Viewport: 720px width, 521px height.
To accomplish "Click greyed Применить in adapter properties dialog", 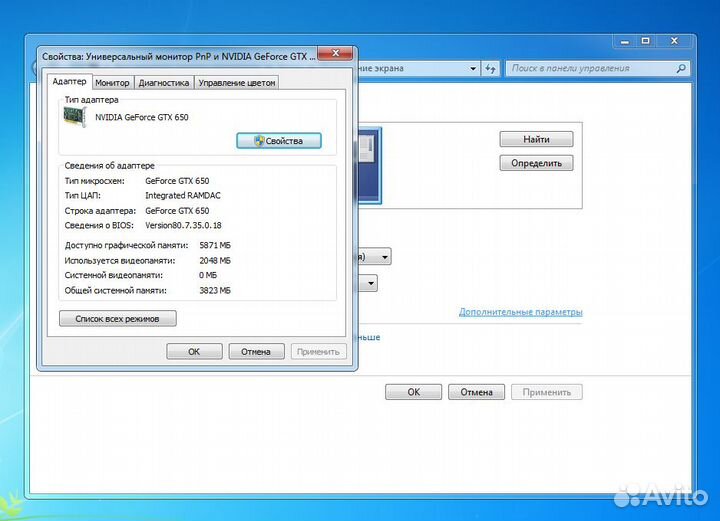I will pos(318,352).
